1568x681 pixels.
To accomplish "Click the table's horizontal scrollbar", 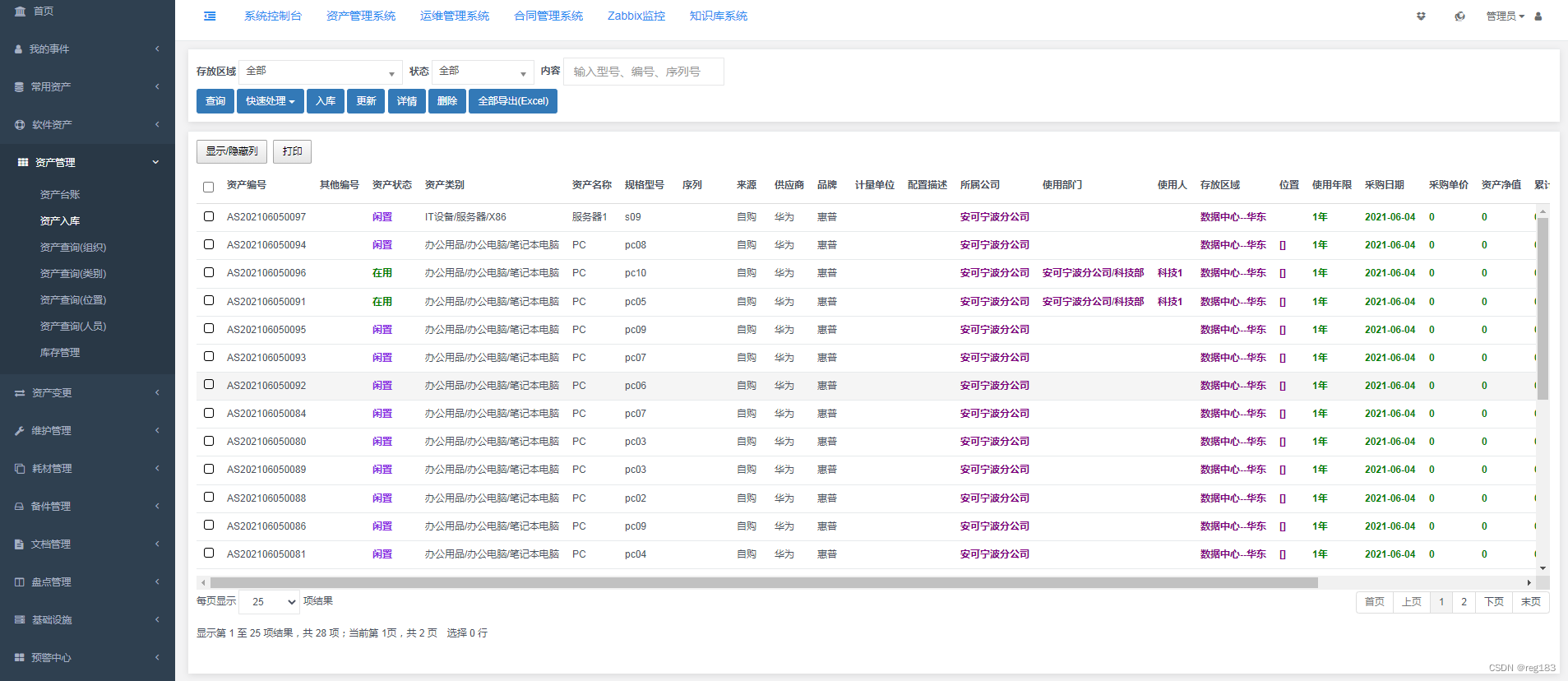I will [x=764, y=582].
